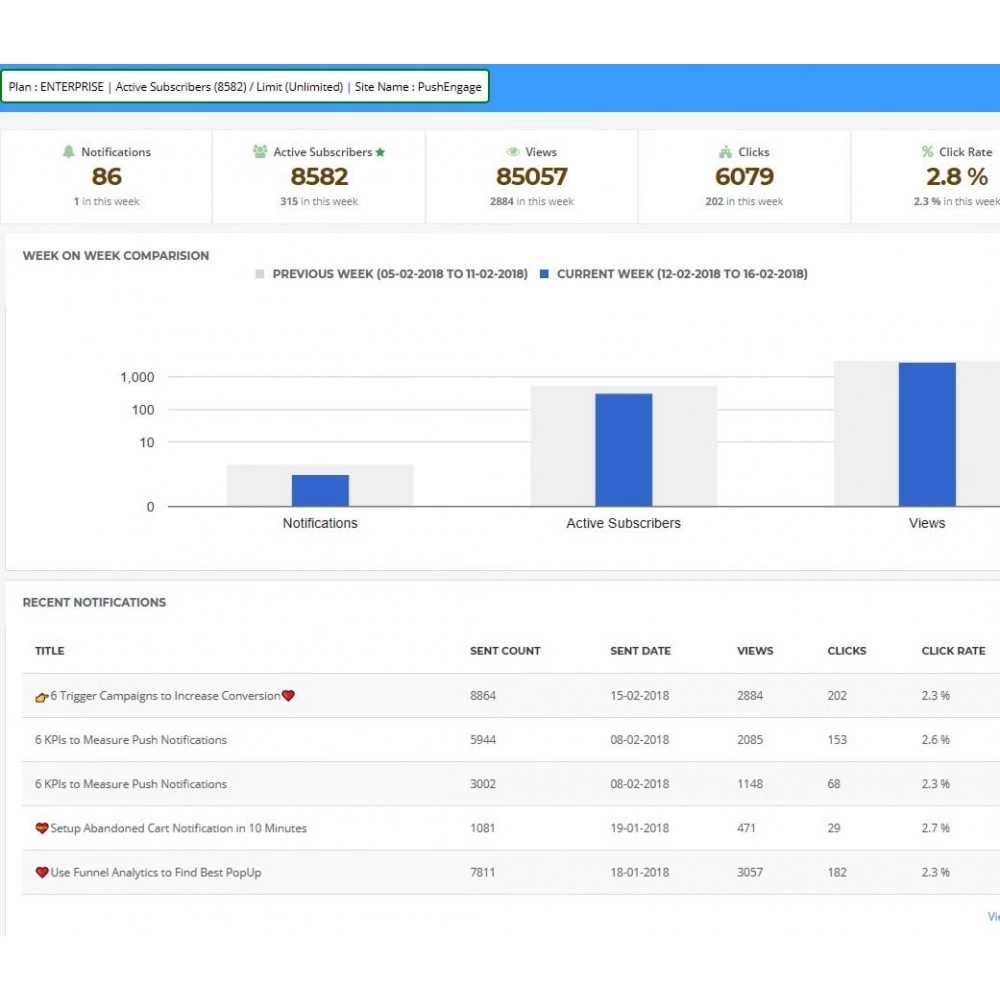Click the heart emoji before Use Funnel Analytics
This screenshot has width=1000, height=1000.
click(41, 872)
